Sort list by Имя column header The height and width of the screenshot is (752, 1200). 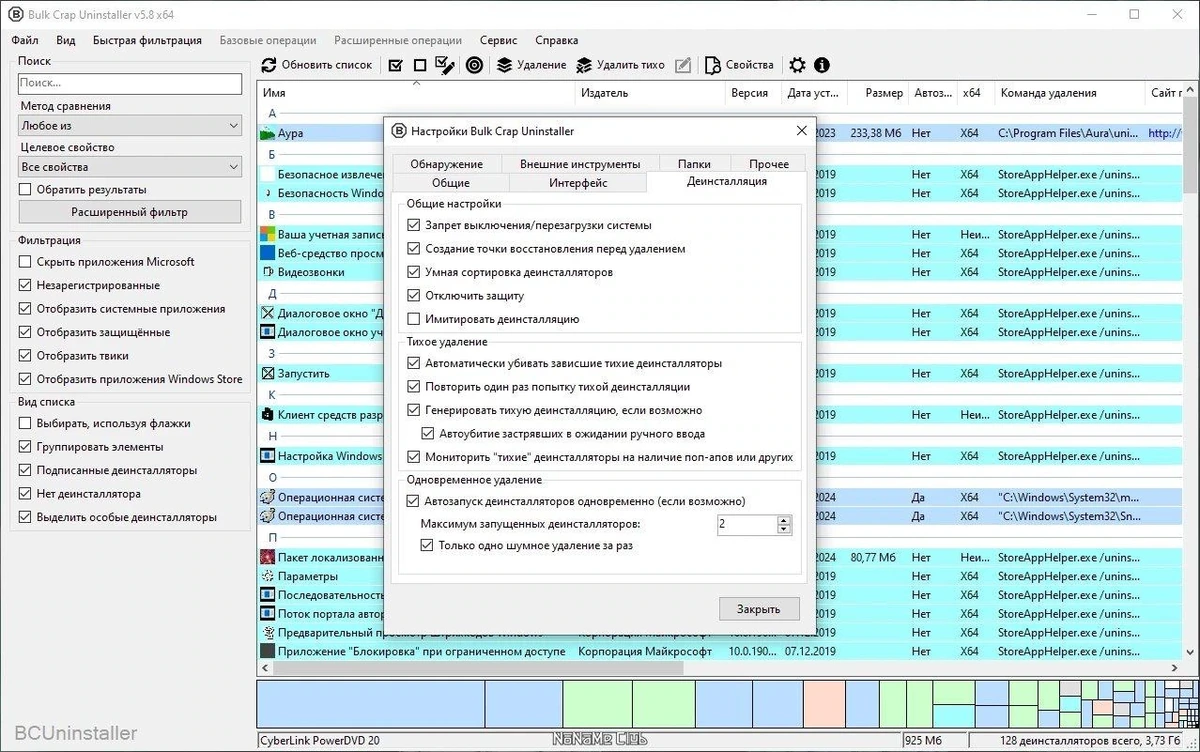click(274, 93)
